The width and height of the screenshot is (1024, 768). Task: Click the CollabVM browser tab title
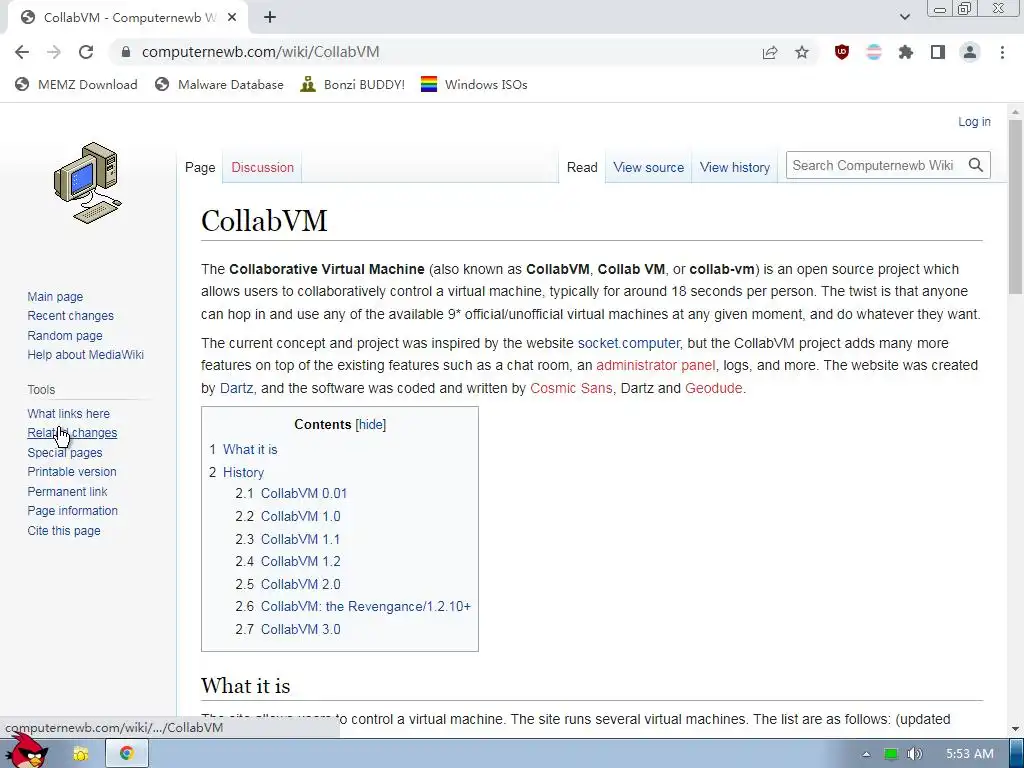pos(129,18)
